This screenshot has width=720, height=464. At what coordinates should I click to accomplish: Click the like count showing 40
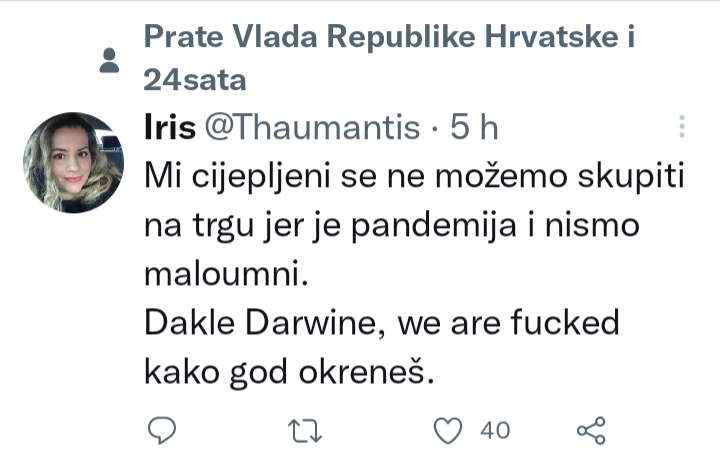[495, 430]
